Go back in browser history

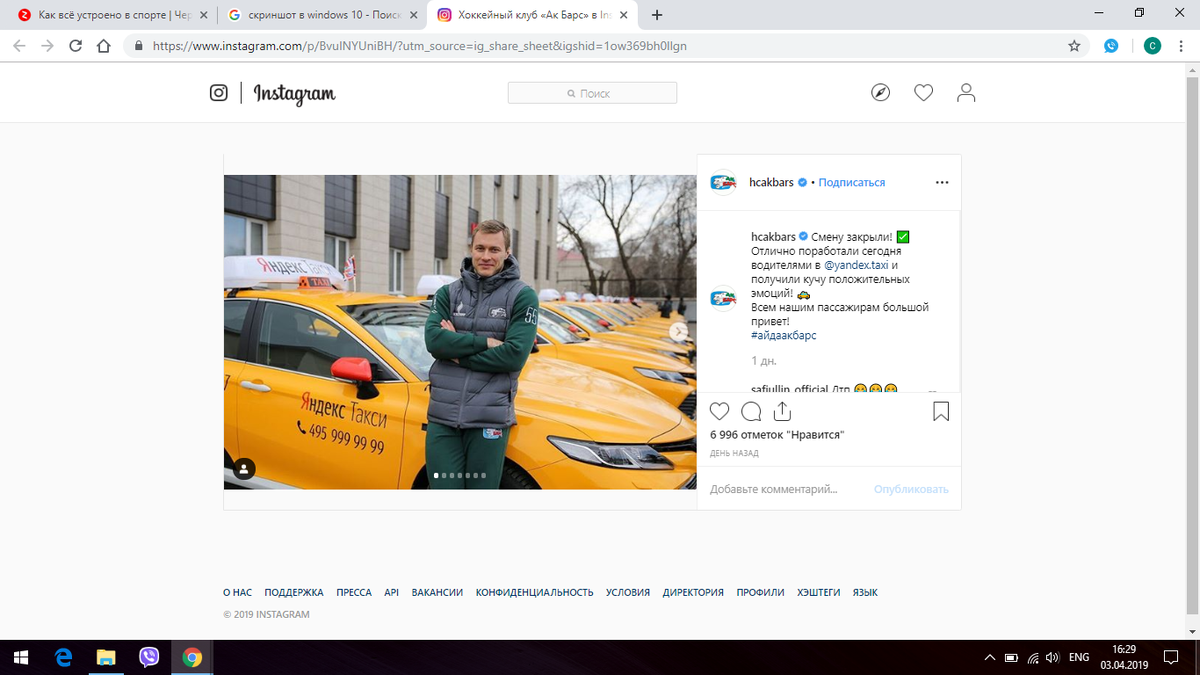tap(20, 46)
